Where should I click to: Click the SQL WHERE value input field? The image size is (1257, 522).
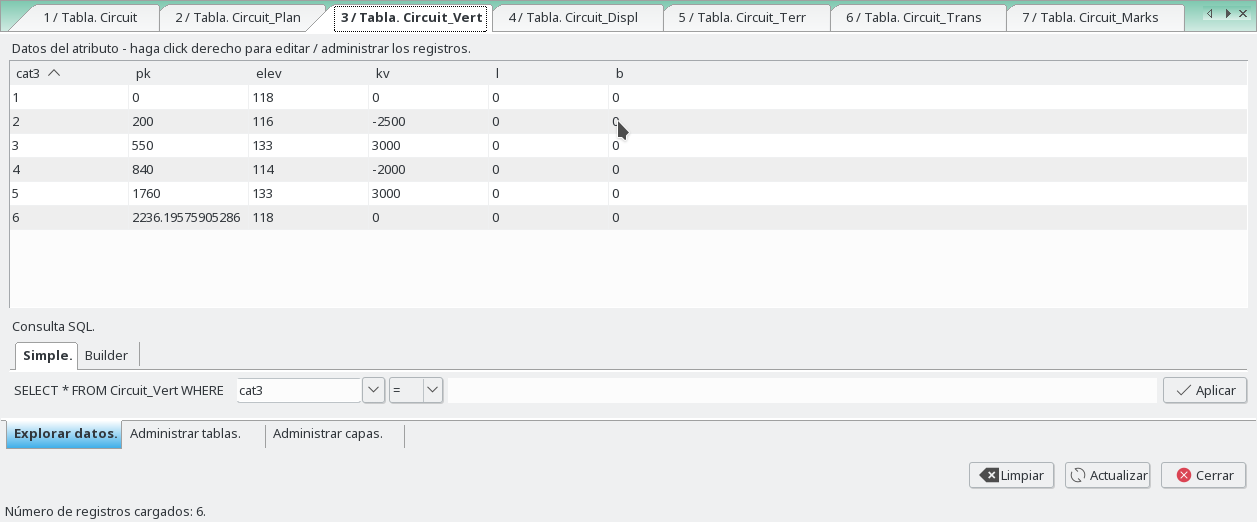coord(800,390)
